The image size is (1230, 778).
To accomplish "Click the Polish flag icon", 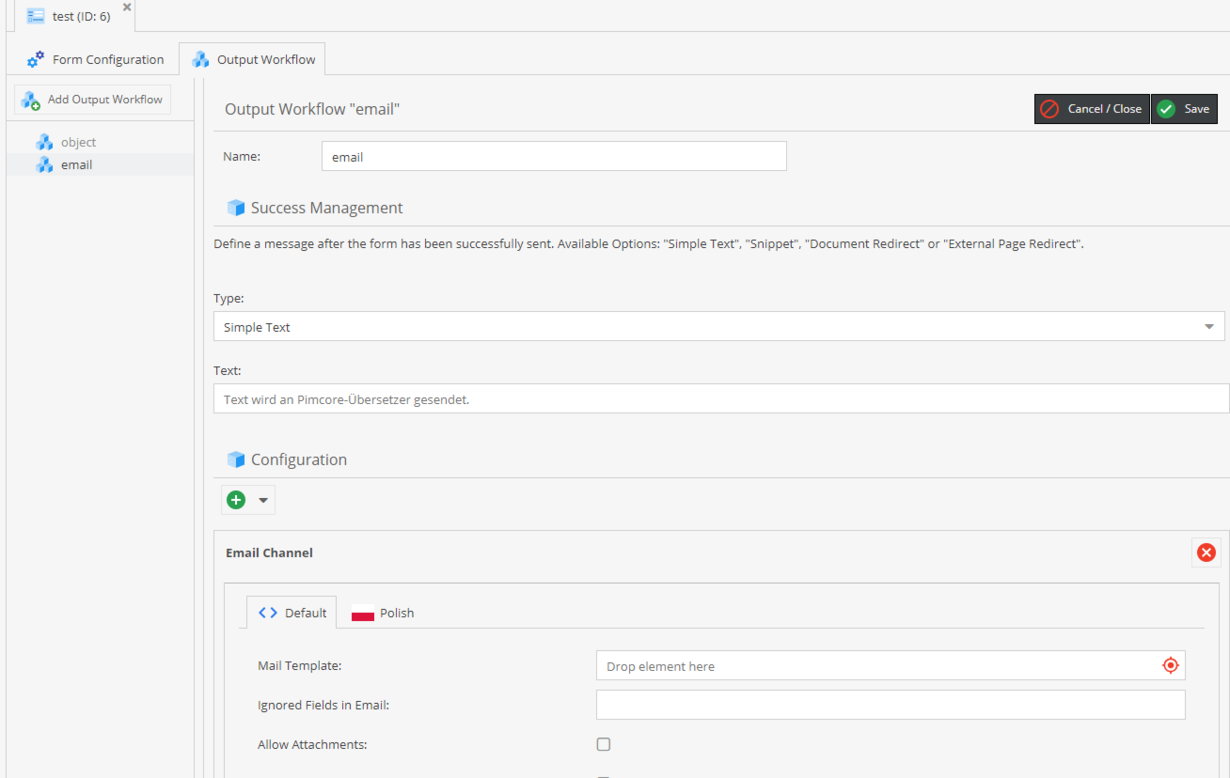I will pyautogui.click(x=363, y=614).
